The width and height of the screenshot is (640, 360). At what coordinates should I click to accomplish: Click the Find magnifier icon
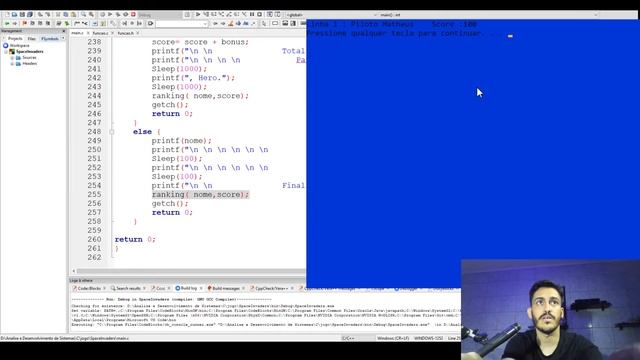click(x=83, y=14)
